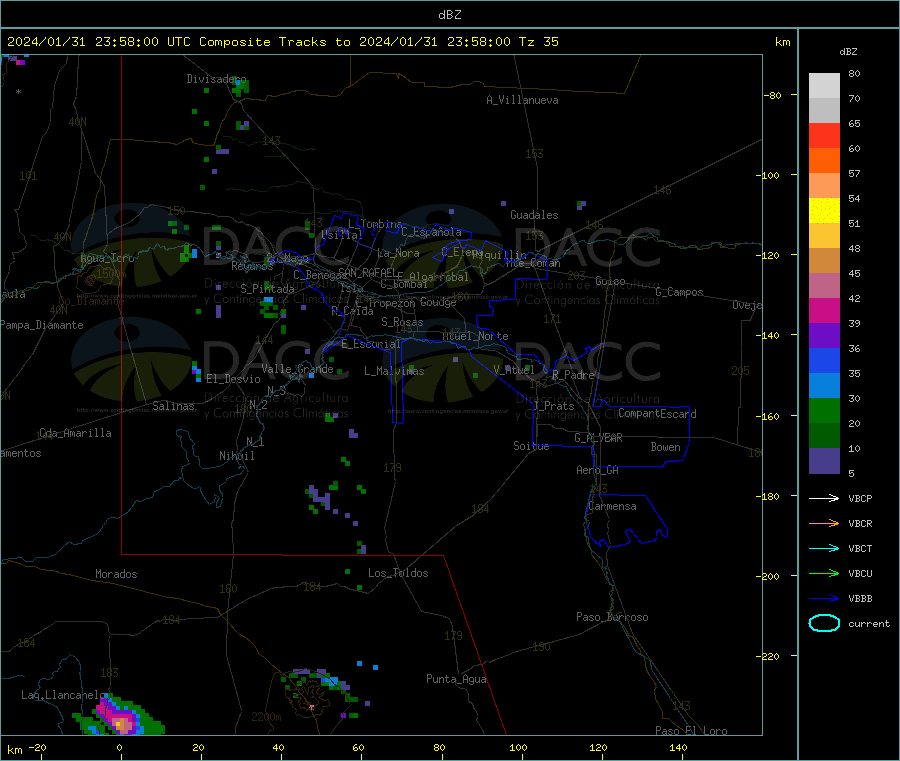
Task: Click the Lag.Llancanelo map label
Action: (x=64, y=695)
